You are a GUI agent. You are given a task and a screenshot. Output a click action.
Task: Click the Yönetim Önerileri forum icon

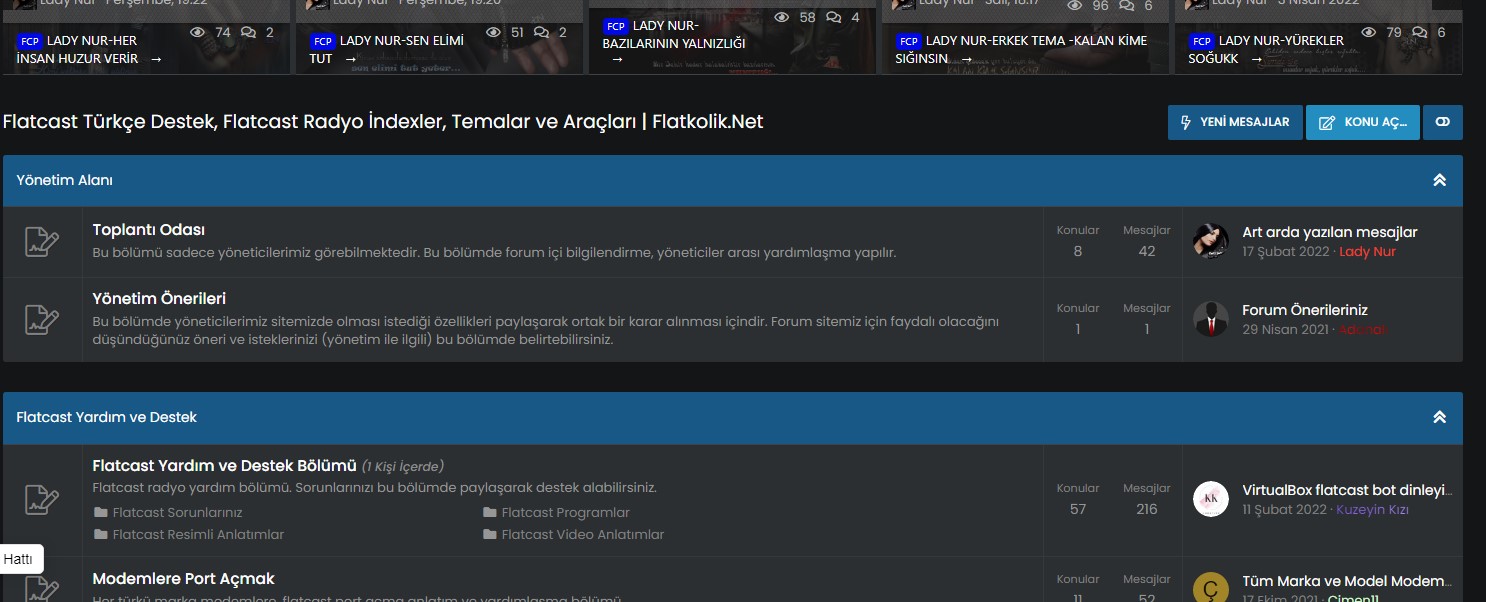(x=40, y=320)
